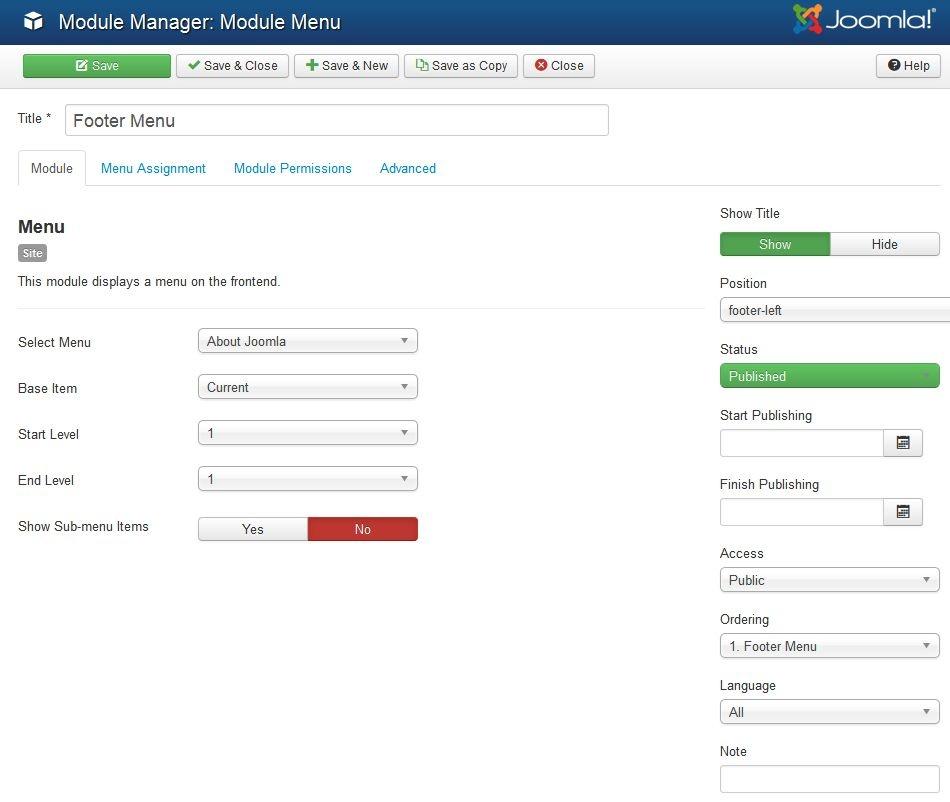Click the Title input field

336,121
